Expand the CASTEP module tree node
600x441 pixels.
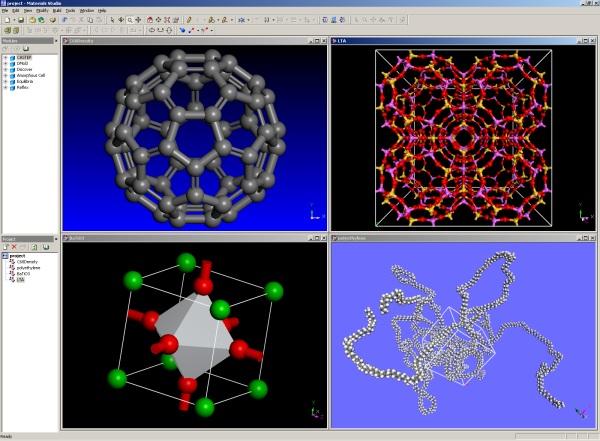tap(6, 59)
